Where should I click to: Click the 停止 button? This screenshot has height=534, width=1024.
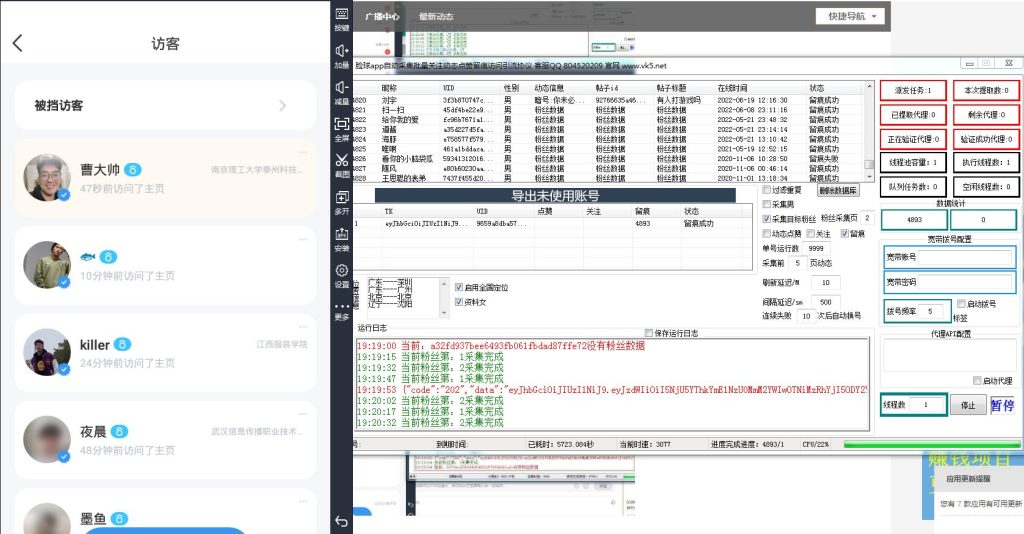[967, 405]
